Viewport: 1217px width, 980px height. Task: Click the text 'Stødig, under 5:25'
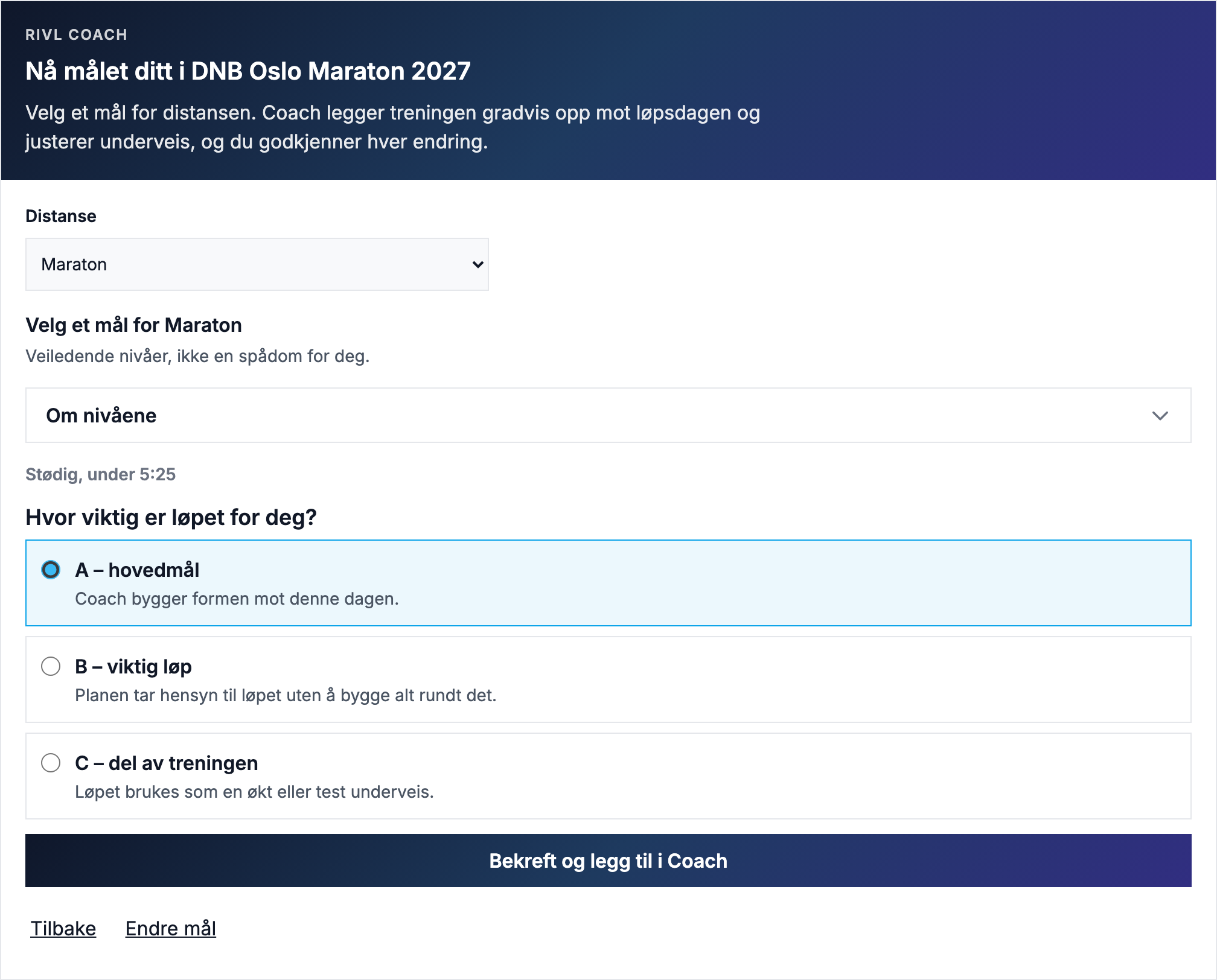(100, 474)
